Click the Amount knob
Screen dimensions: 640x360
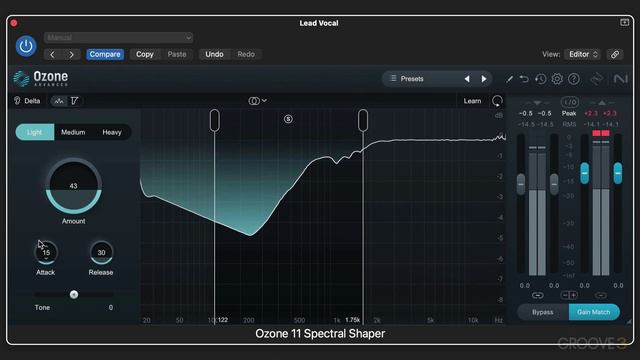(73, 186)
